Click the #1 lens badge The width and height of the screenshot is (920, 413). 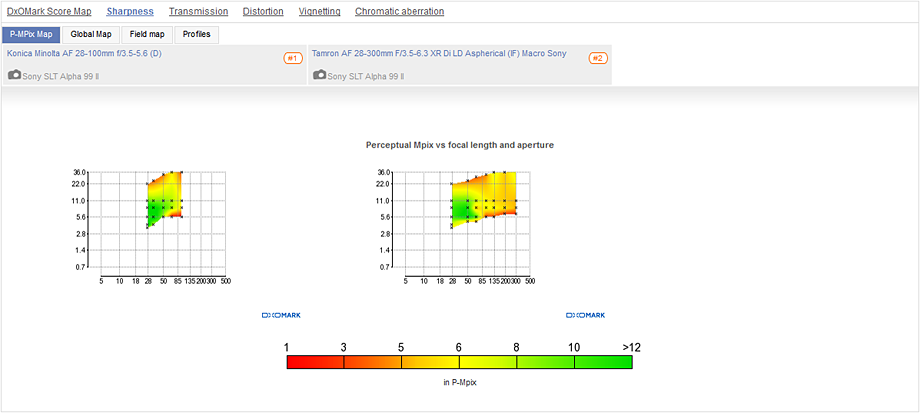click(293, 58)
